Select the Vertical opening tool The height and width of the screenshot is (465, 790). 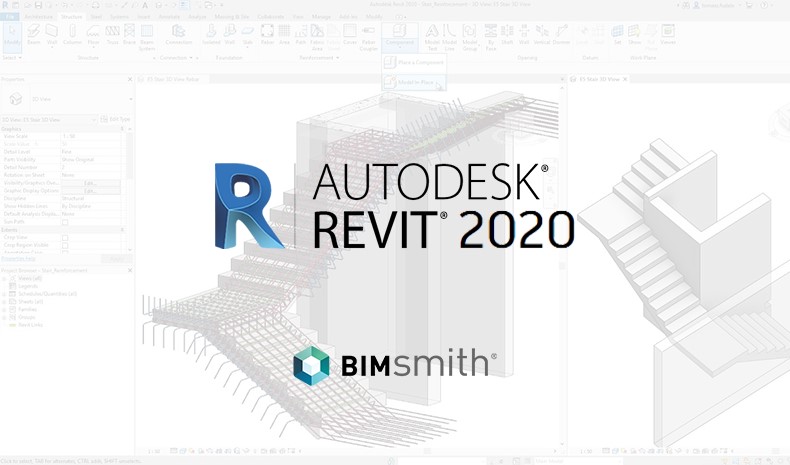click(x=542, y=35)
